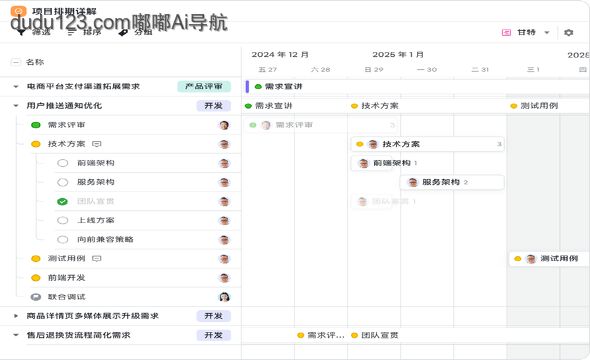Image resolution: width=590 pixels, height=360 pixels.
Task: Toggle the 上线方案 completion circle
Action: coord(62,220)
